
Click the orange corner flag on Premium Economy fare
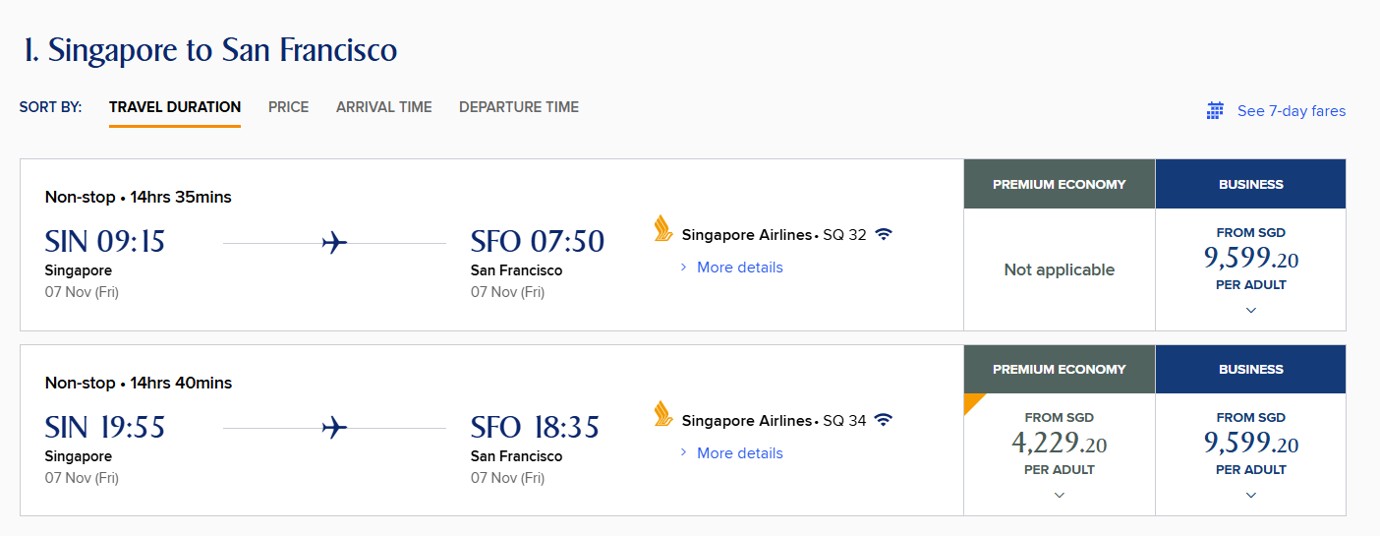(973, 402)
